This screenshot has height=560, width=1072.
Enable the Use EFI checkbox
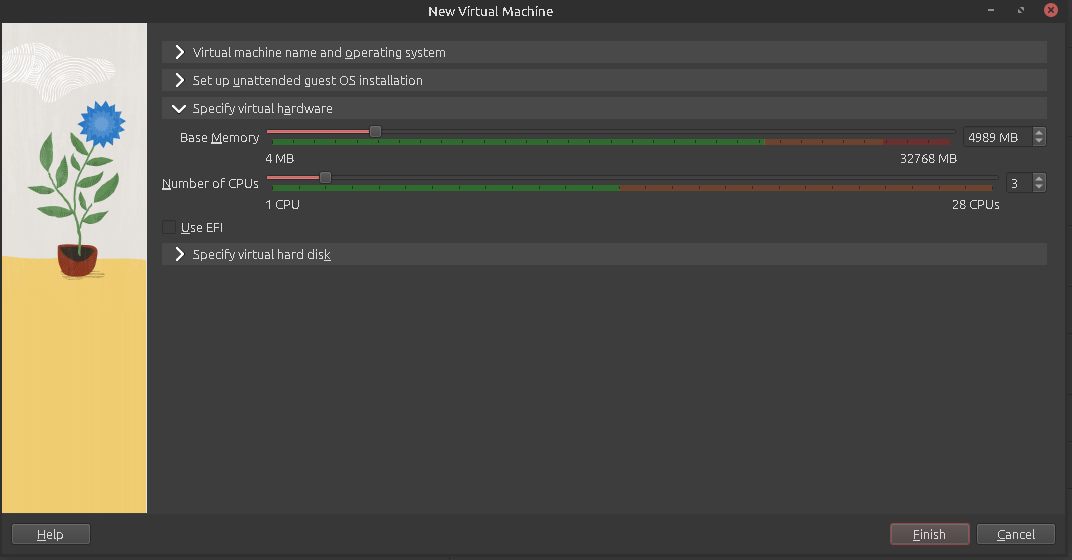(169, 228)
